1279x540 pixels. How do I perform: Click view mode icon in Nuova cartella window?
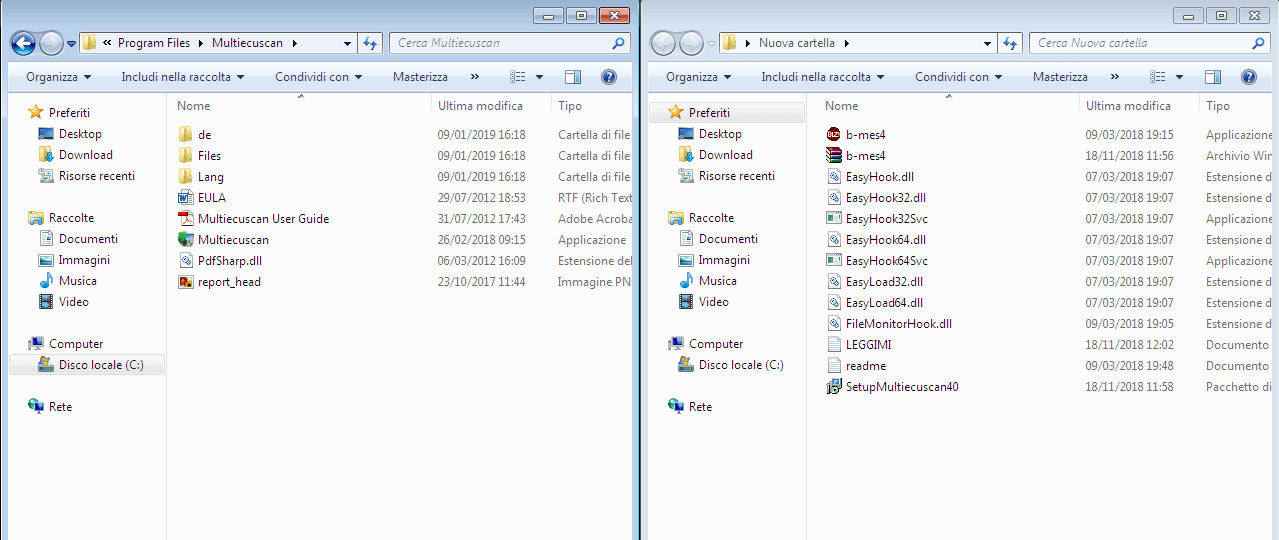tap(1158, 77)
